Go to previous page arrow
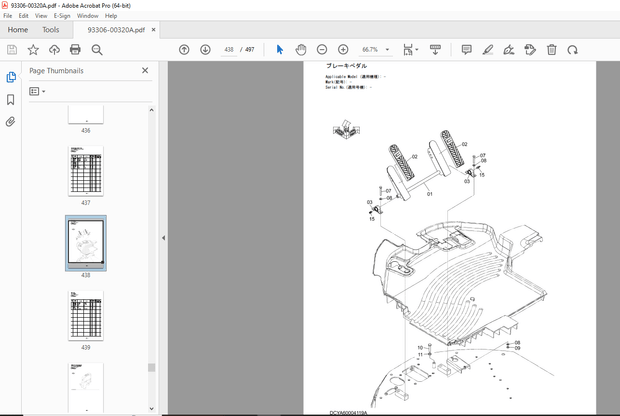 pos(184,49)
